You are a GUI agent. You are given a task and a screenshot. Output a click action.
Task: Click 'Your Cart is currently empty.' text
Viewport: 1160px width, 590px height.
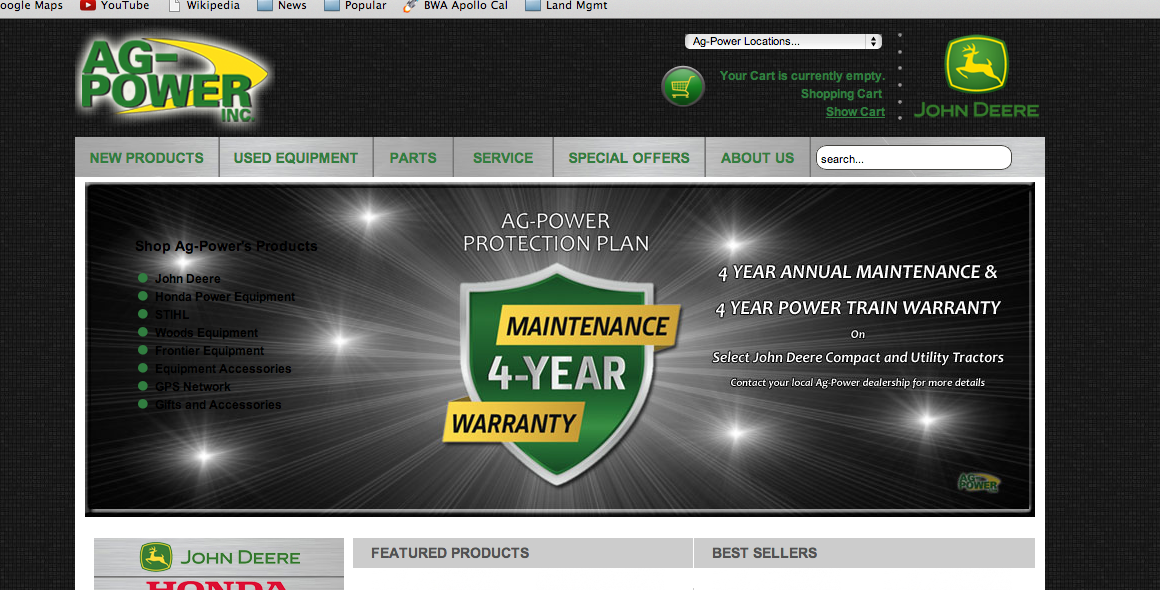tap(802, 75)
